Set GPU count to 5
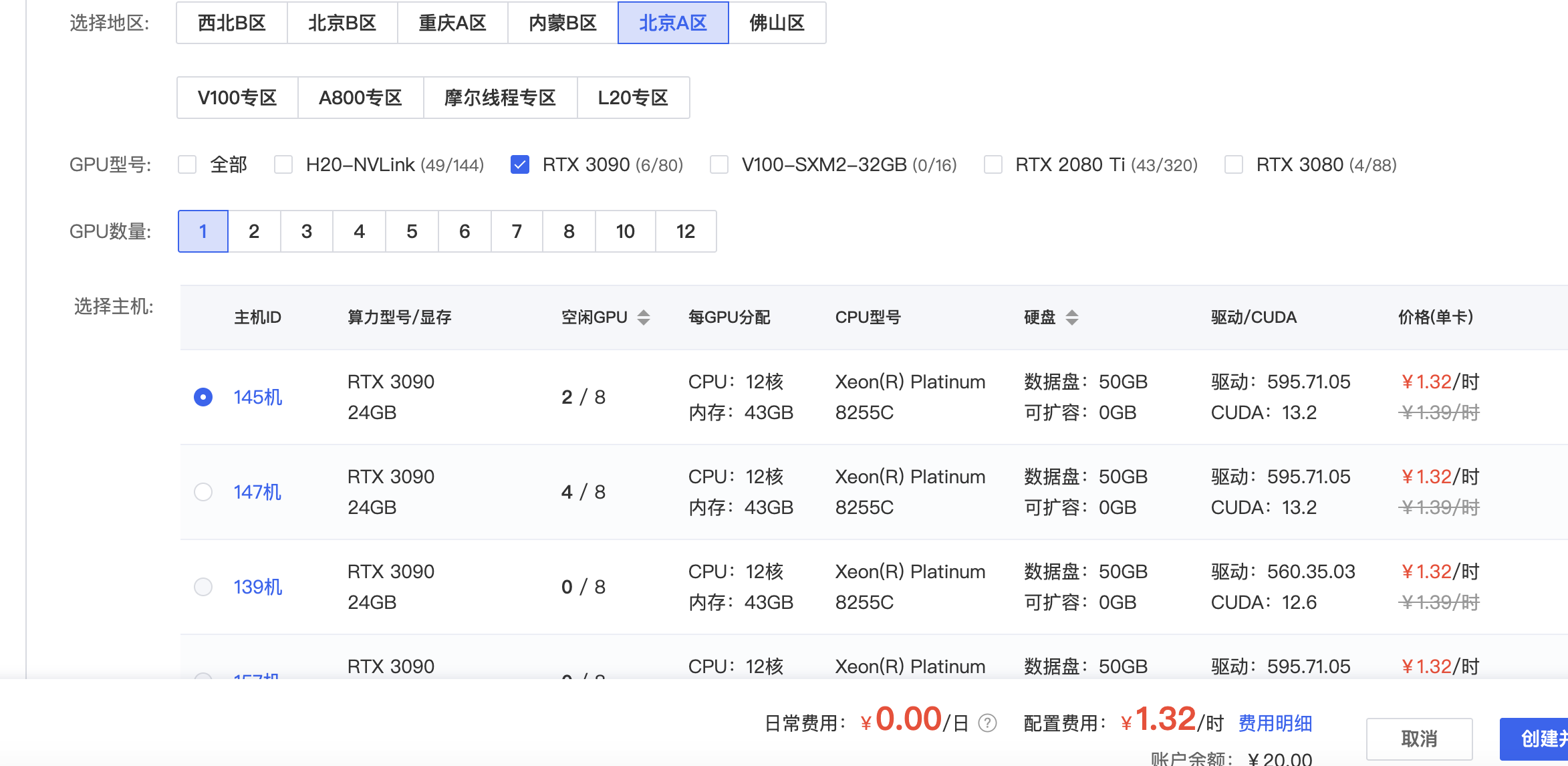The height and width of the screenshot is (766, 1568). pos(412,231)
